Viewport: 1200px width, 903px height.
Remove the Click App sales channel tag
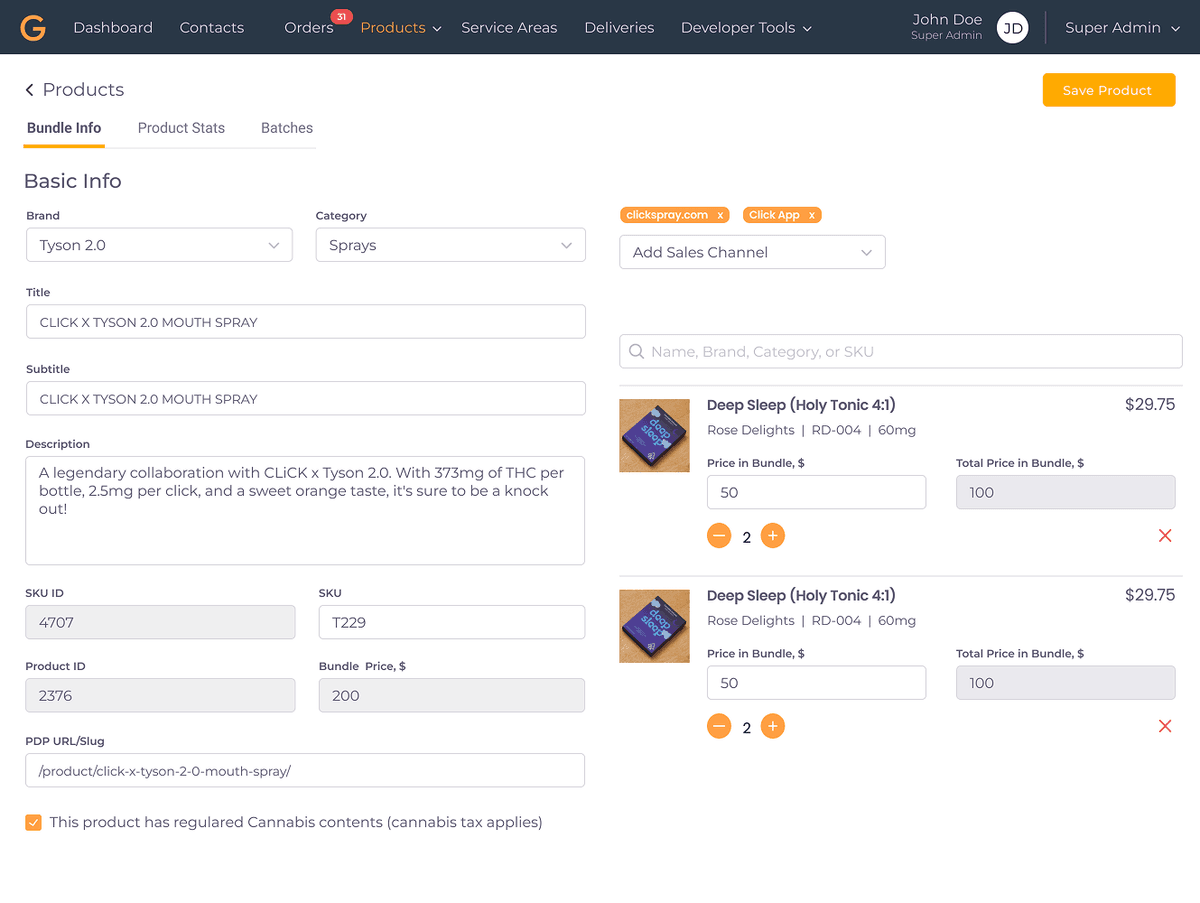pos(813,214)
